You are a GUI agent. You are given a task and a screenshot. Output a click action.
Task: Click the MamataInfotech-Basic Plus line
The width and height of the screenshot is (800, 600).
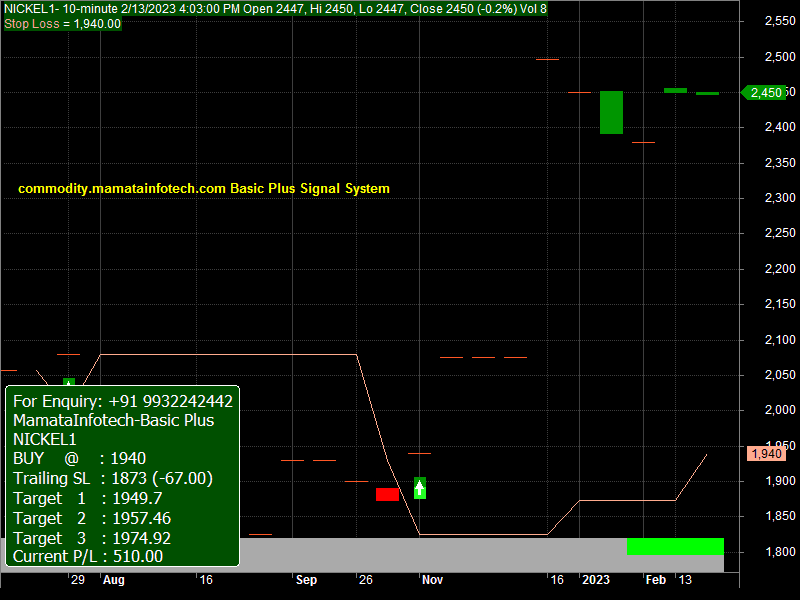pyautogui.click(x=113, y=420)
